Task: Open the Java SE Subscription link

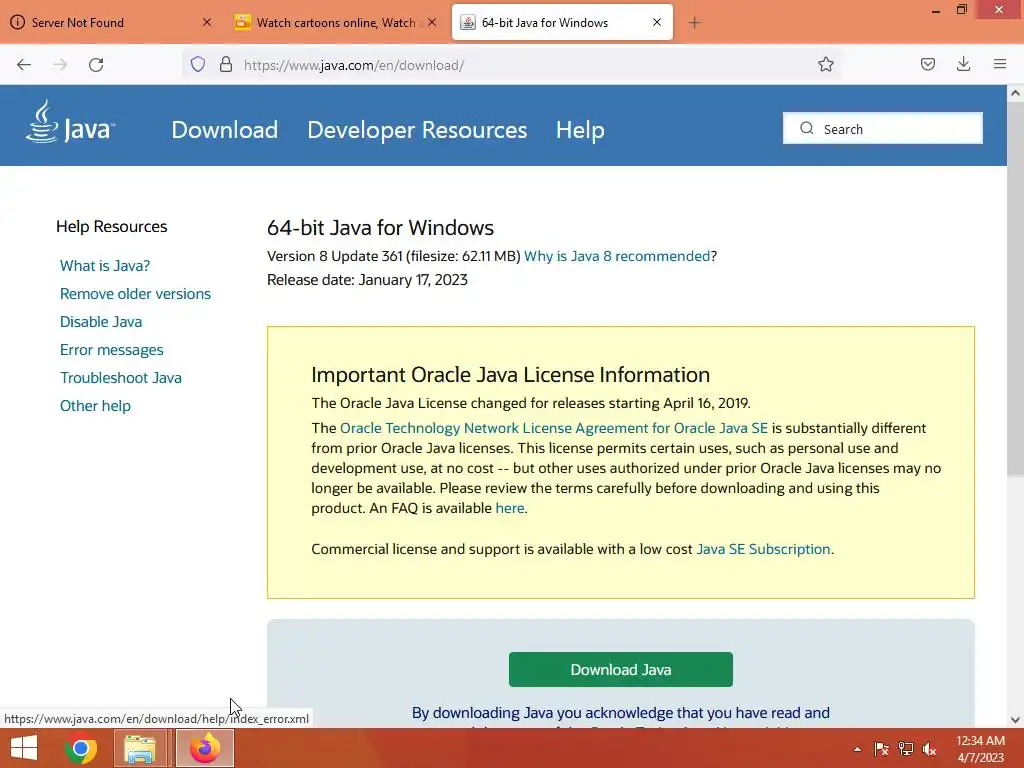Action: (x=763, y=549)
